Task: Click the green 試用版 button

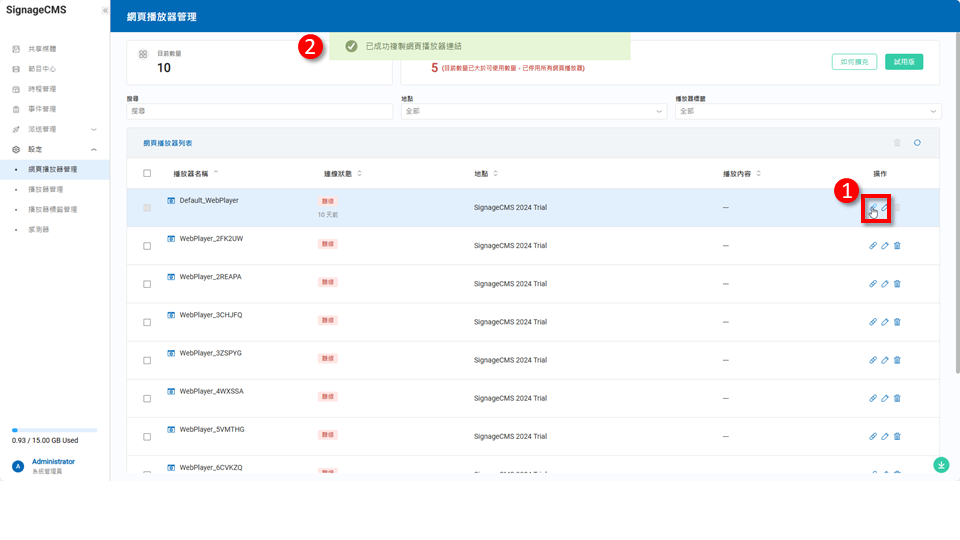Action: click(x=904, y=62)
